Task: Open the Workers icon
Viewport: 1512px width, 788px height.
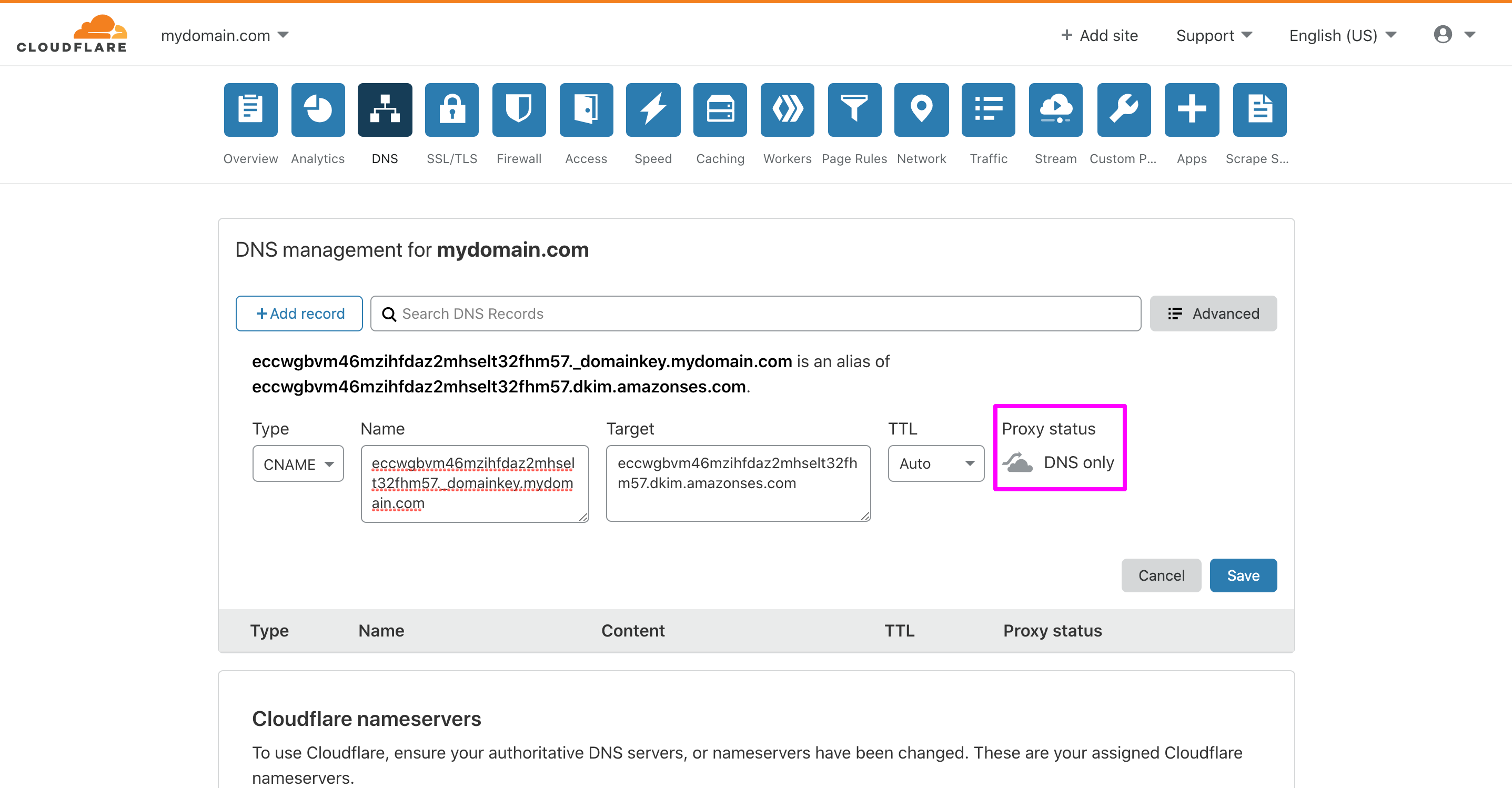Action: coord(788,110)
